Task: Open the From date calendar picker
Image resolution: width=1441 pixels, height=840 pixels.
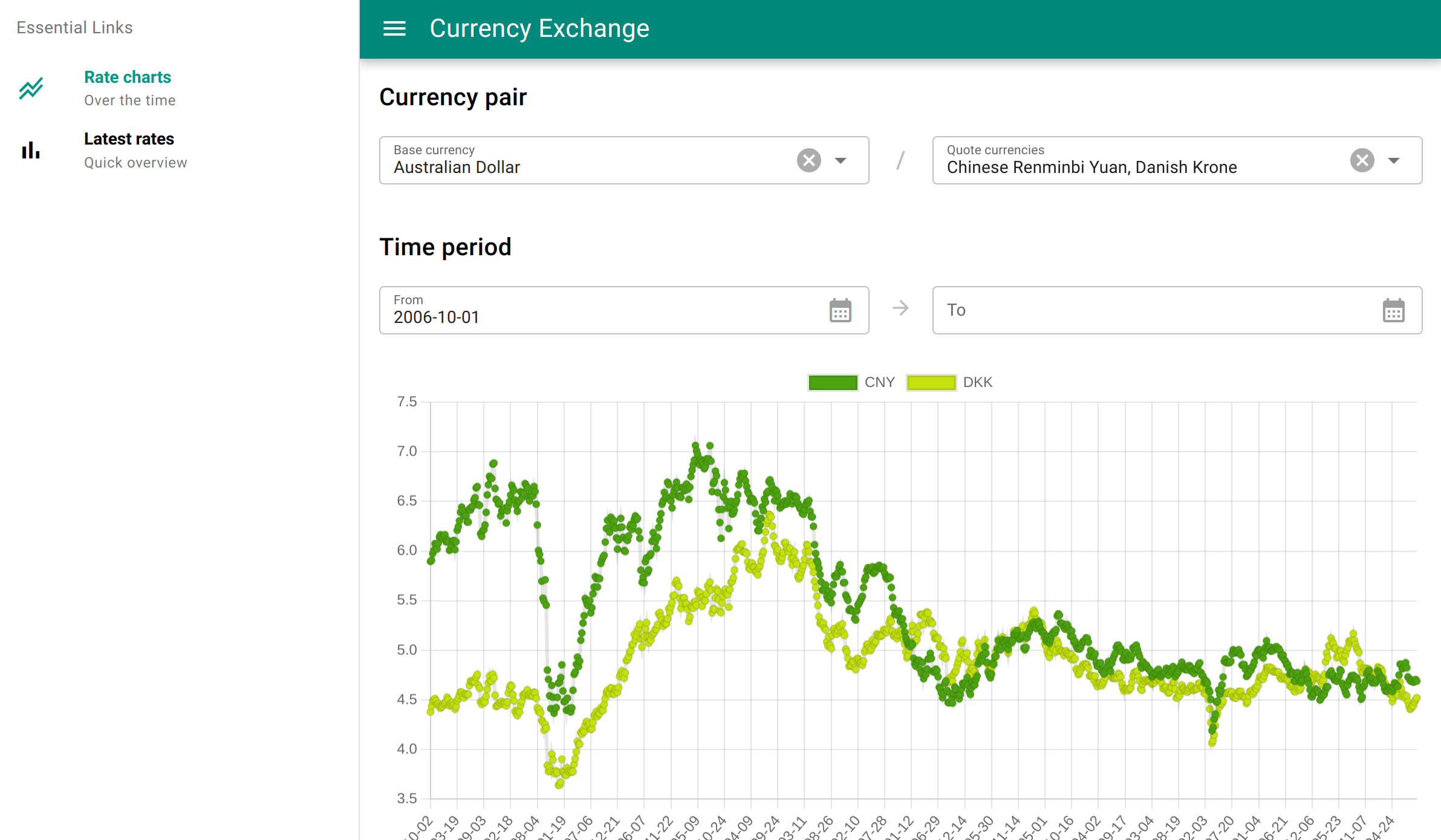Action: tap(840, 310)
